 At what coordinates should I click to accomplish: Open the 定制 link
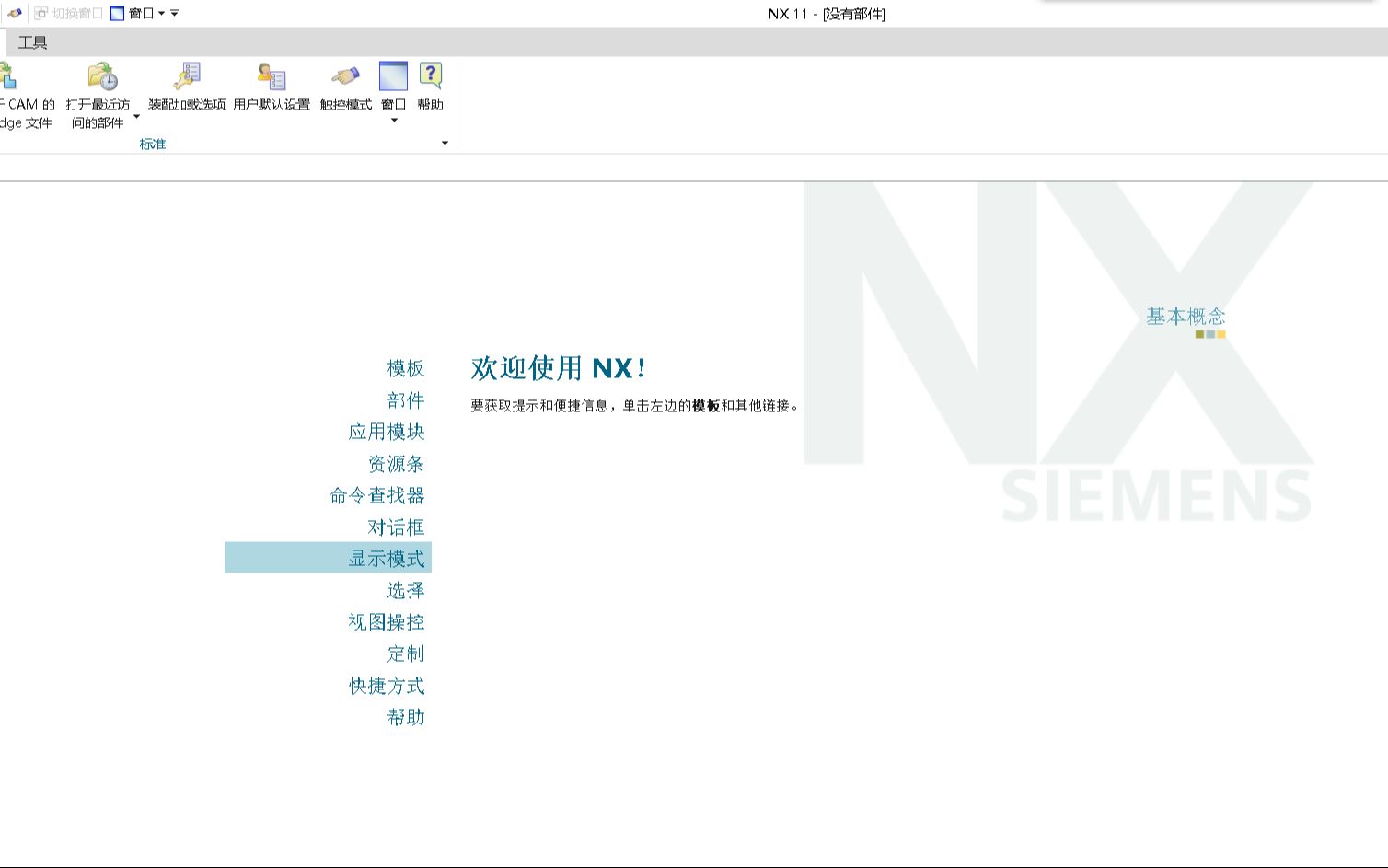[x=406, y=654]
